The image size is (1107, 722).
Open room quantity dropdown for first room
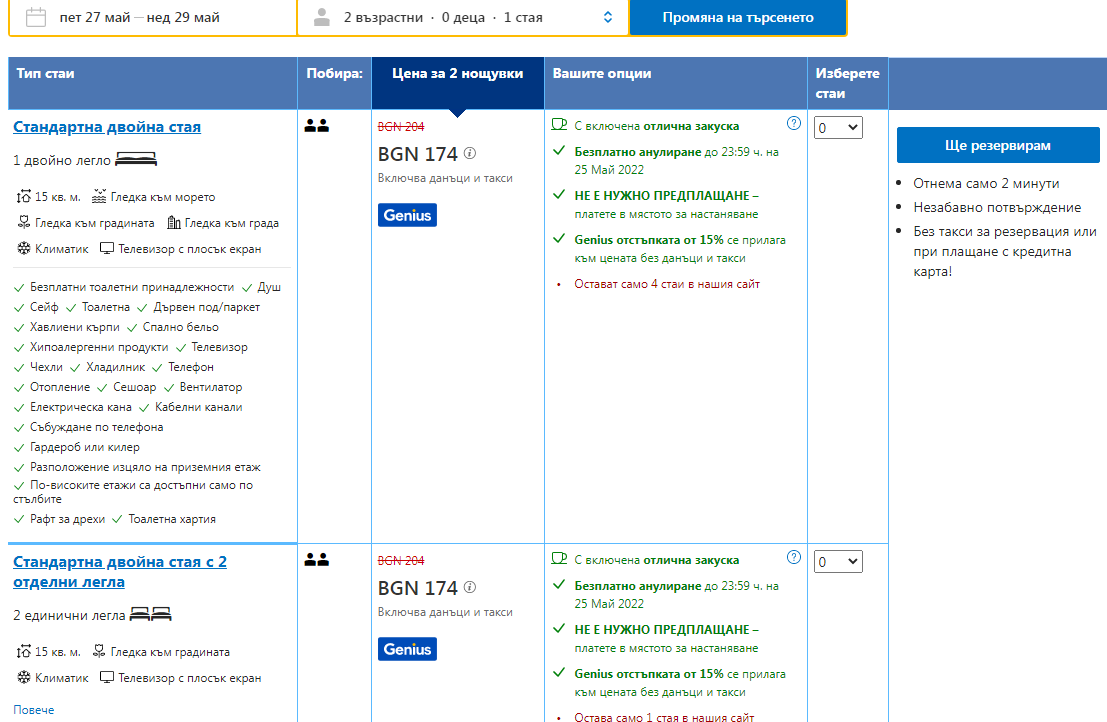tap(838, 128)
